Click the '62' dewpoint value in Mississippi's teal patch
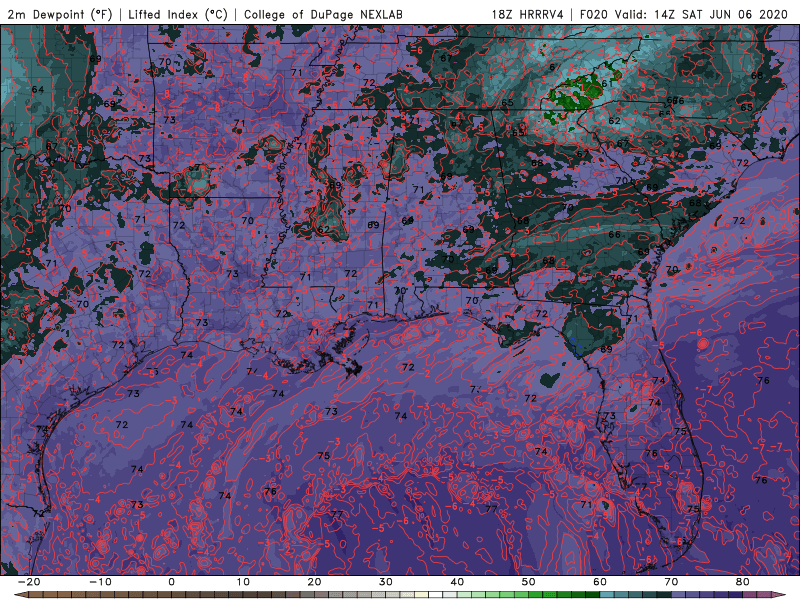 tap(323, 230)
